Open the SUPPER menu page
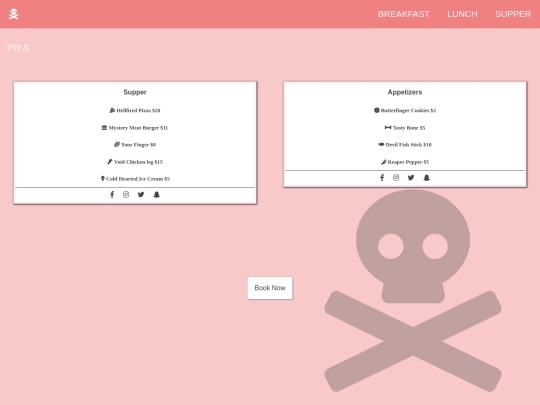Viewport: 540px width, 405px height. [x=513, y=14]
